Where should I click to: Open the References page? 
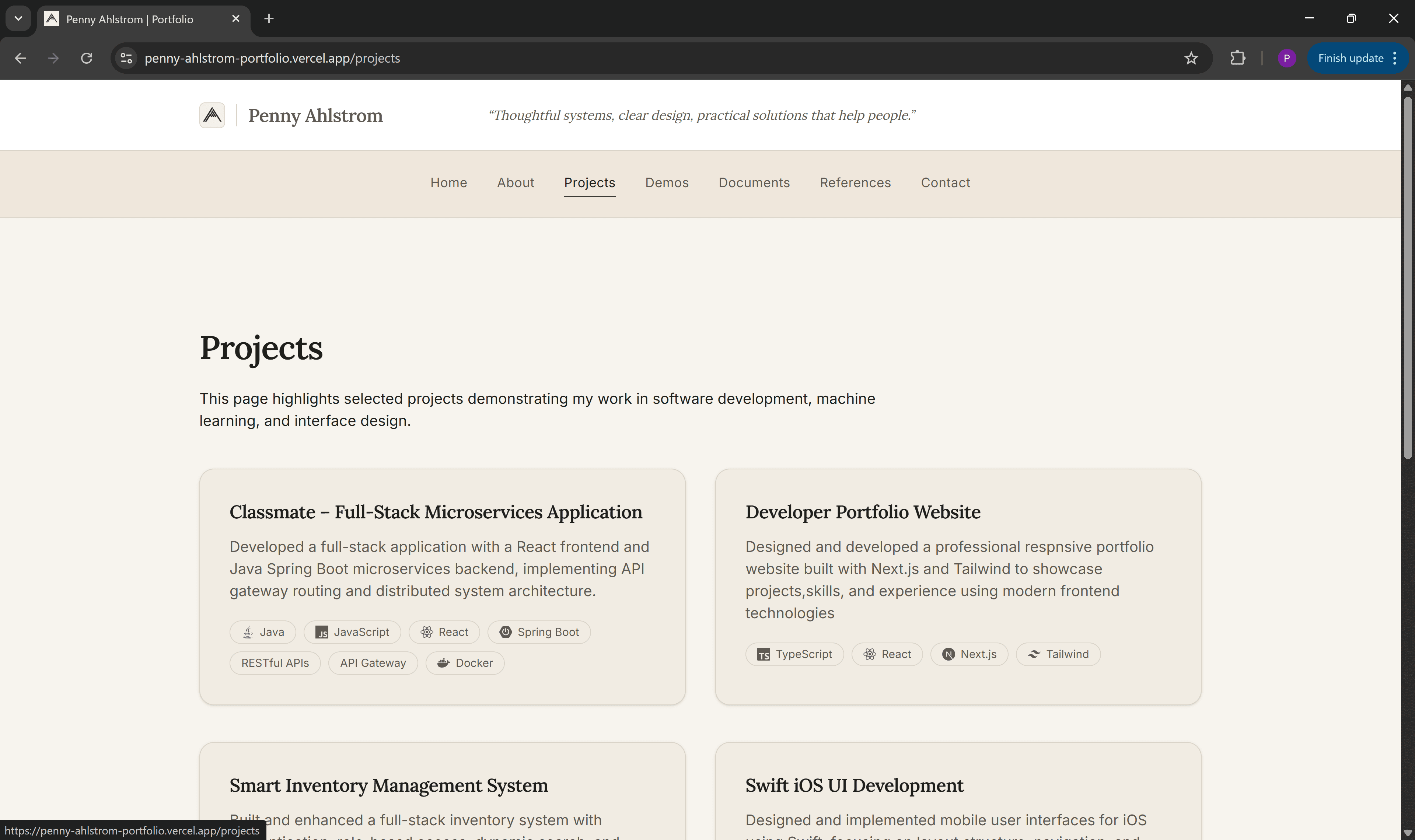(855, 182)
